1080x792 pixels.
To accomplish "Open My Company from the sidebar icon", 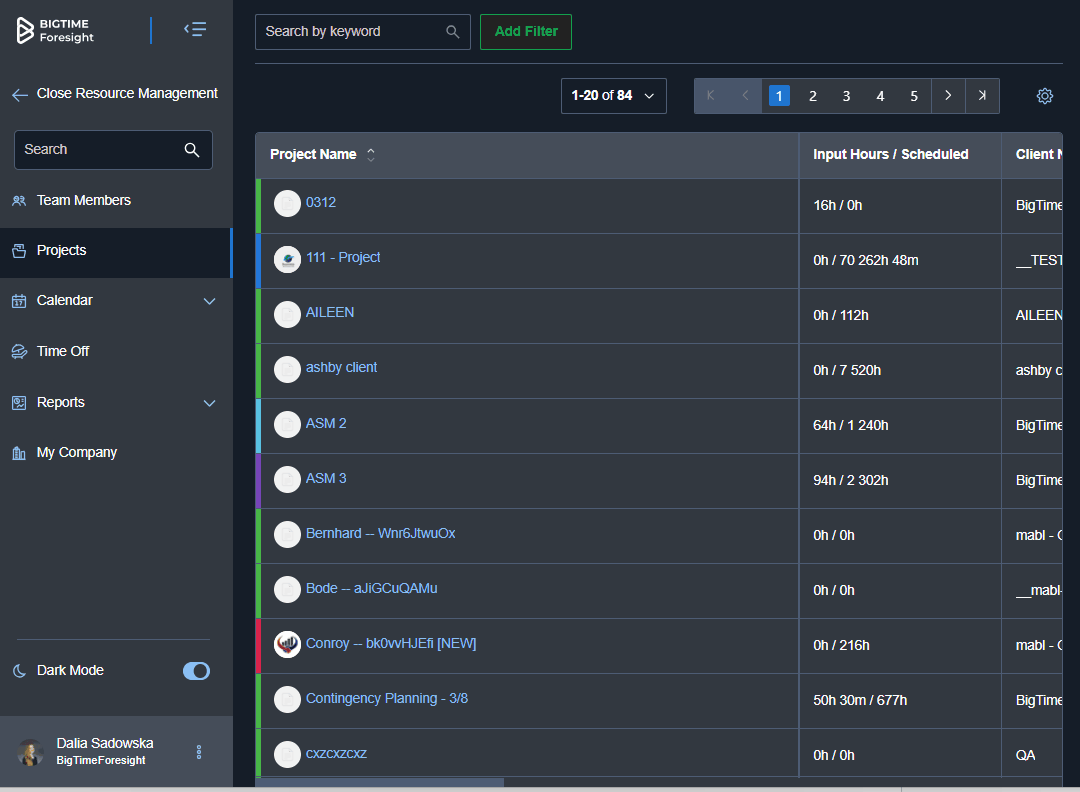I will click(19, 452).
